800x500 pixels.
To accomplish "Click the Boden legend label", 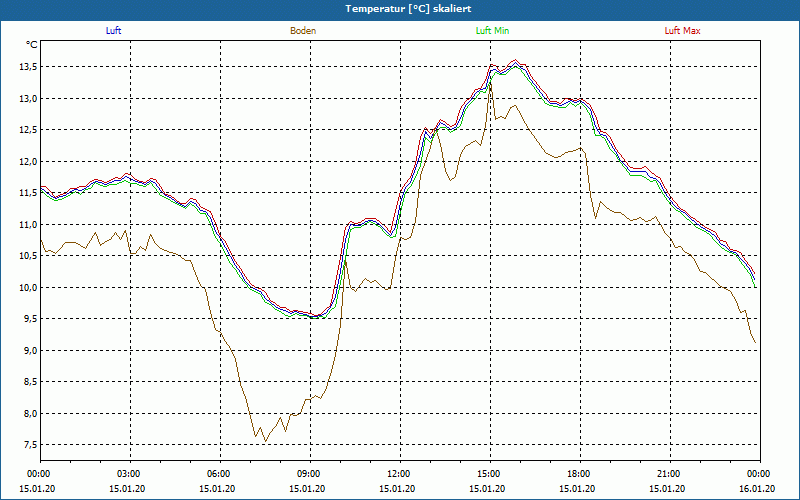I will 303,31.
